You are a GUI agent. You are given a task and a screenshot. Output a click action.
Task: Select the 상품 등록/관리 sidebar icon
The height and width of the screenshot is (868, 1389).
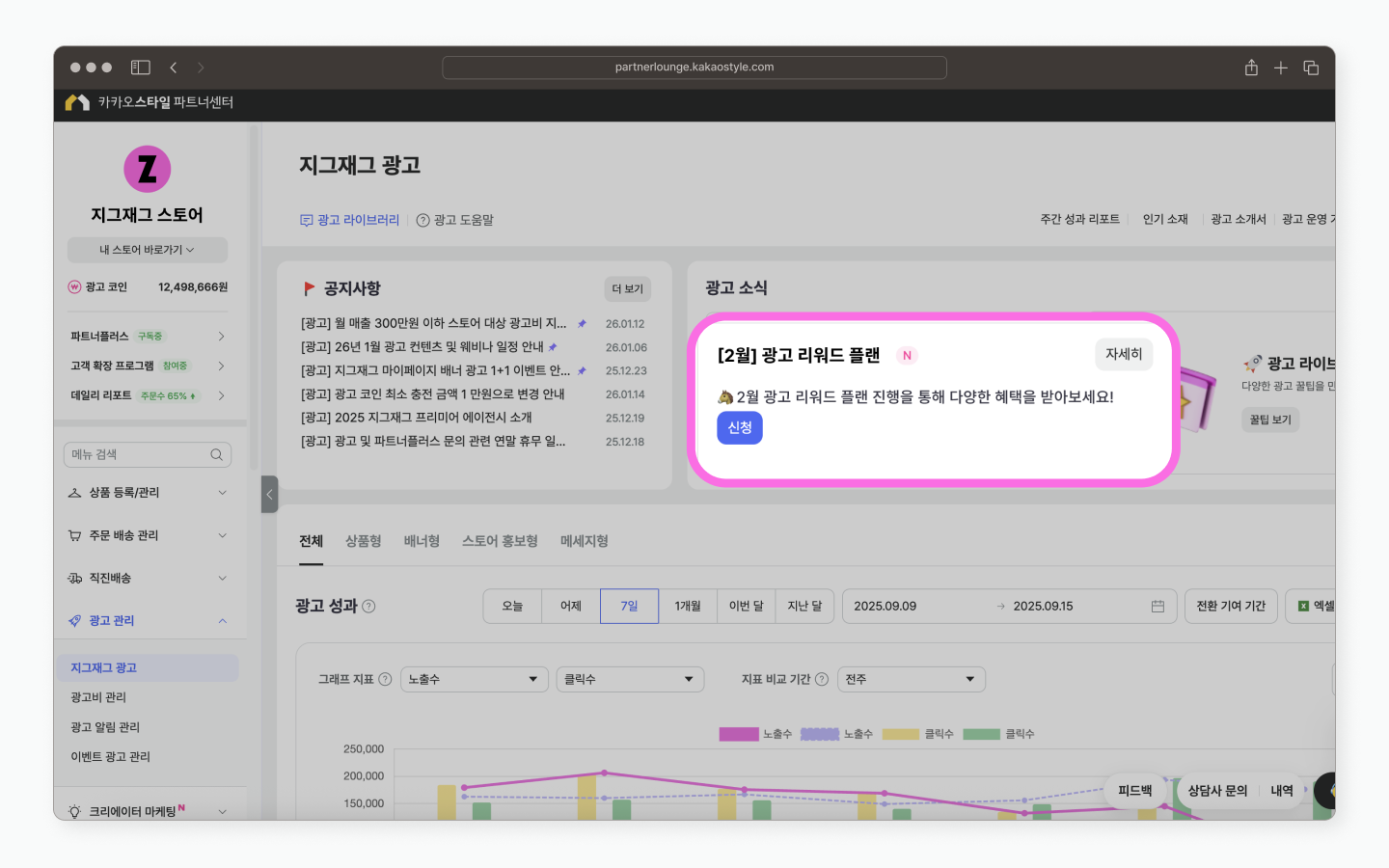(x=76, y=493)
